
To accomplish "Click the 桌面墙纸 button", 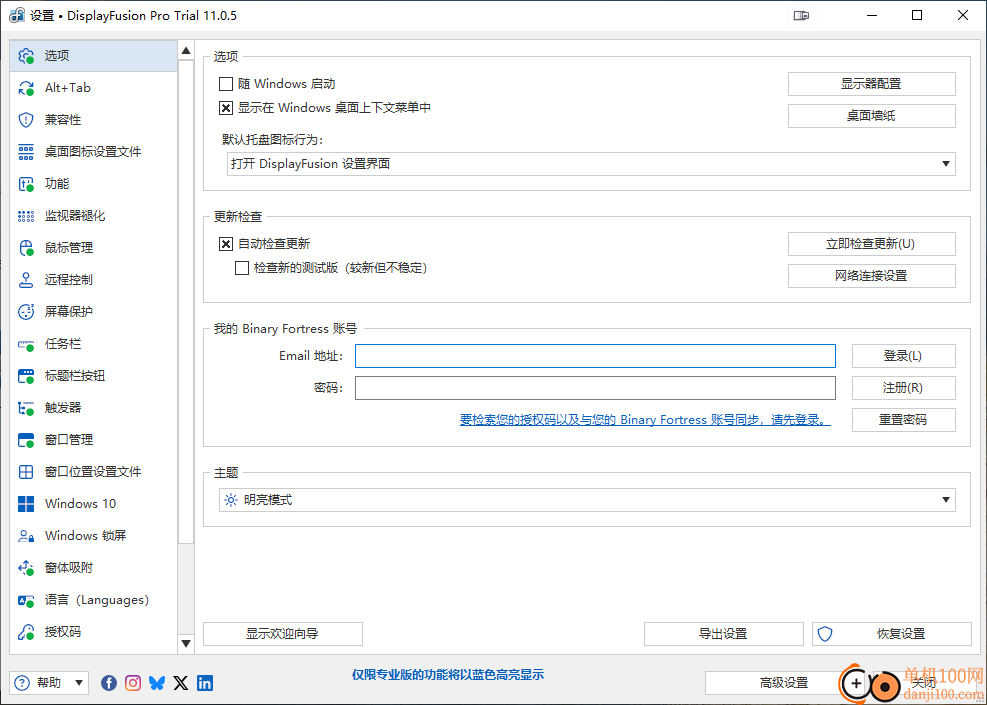I will pos(872,116).
